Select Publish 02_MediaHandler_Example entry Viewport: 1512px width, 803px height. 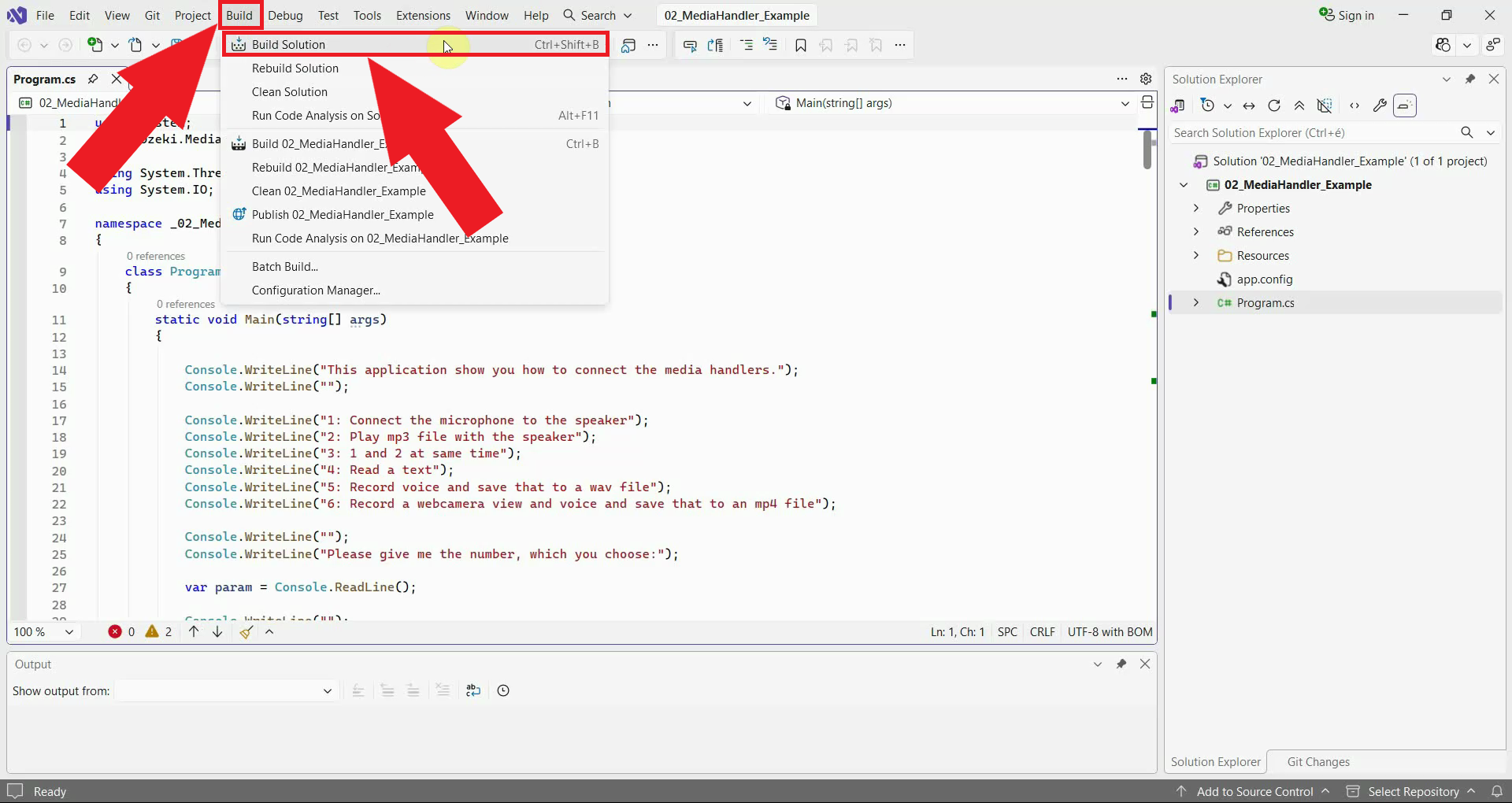pyautogui.click(x=415, y=215)
